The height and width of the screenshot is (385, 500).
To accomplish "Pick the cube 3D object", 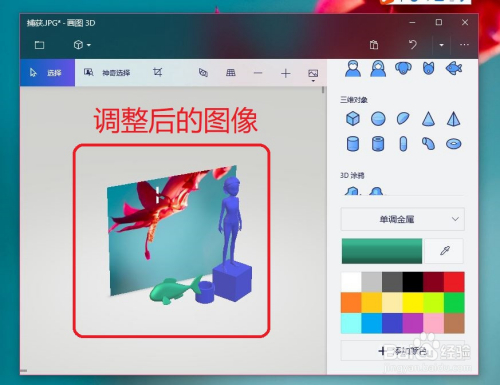I will [353, 118].
